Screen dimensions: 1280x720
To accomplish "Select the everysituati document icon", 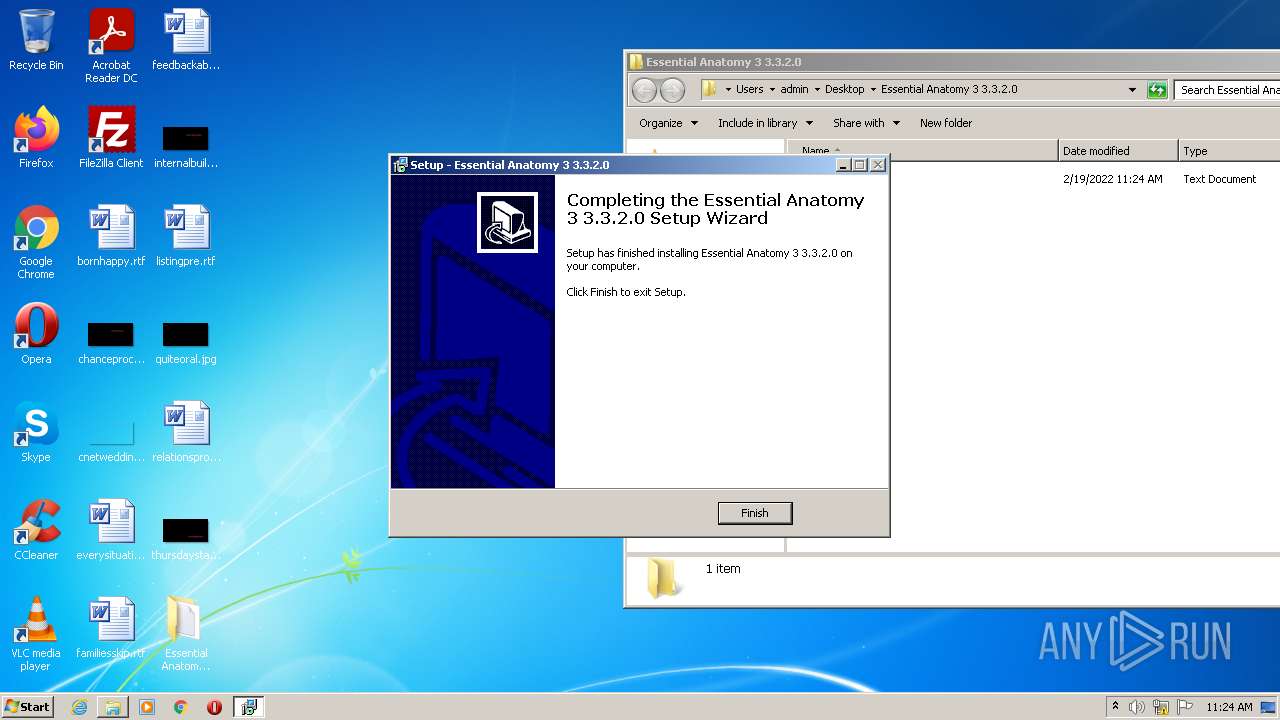I will point(111,530).
